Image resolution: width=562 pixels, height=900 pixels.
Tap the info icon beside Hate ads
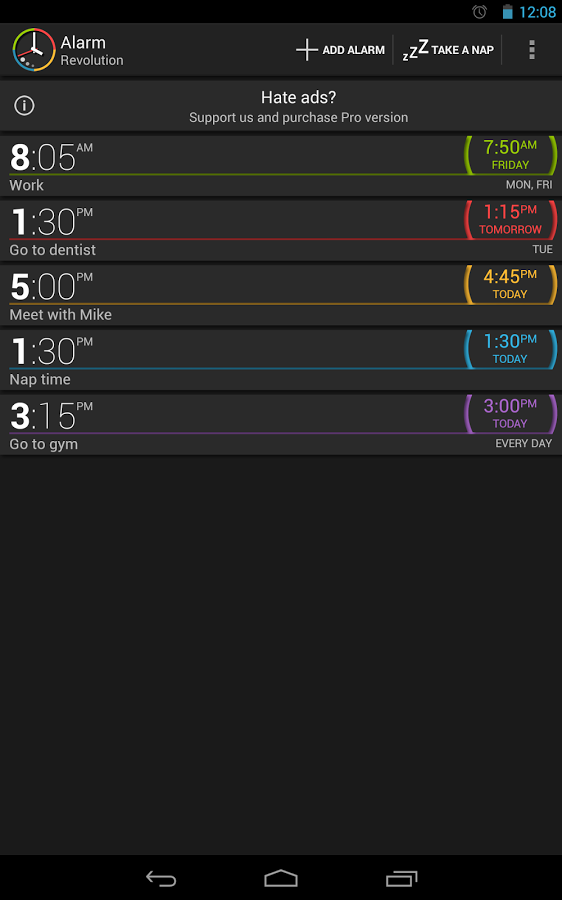pos(24,106)
